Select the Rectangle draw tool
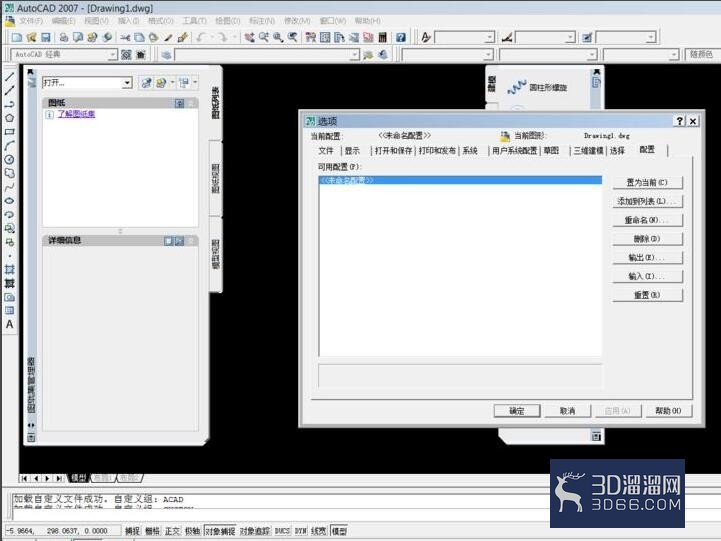This screenshot has width=721, height=541. 9,132
